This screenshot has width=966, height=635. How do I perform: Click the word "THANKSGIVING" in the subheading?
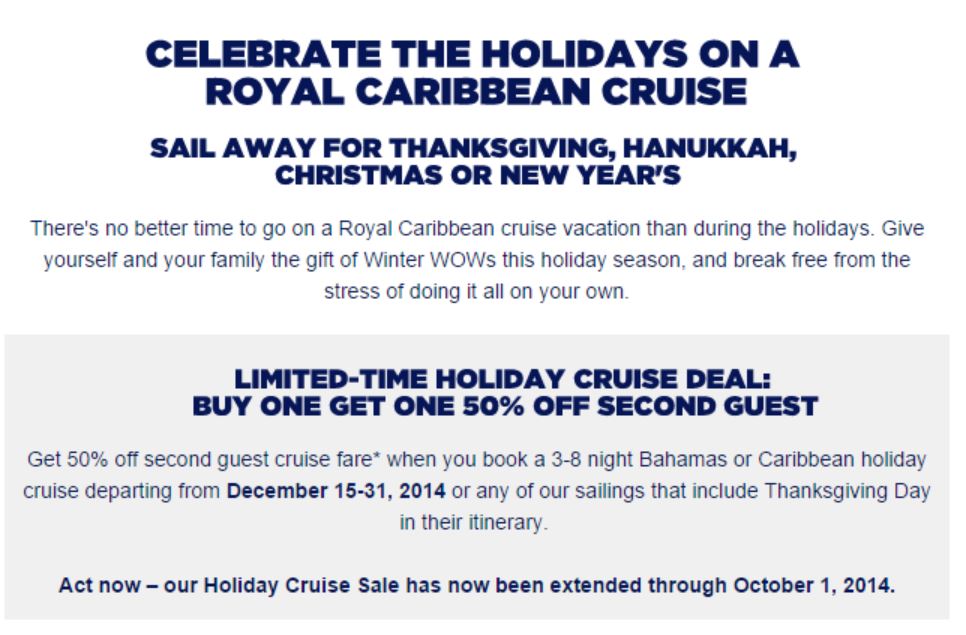pyautogui.click(x=501, y=149)
